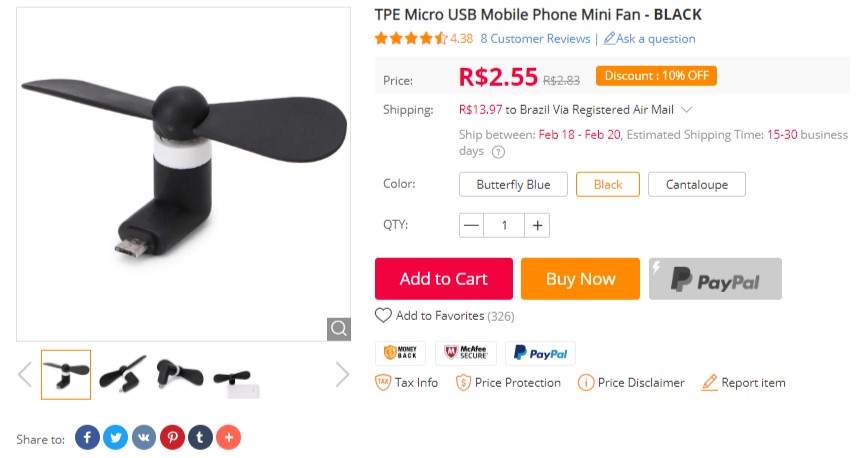This screenshot has height=458, width=868.
Task: Share product on Twitter
Action: click(x=115, y=437)
